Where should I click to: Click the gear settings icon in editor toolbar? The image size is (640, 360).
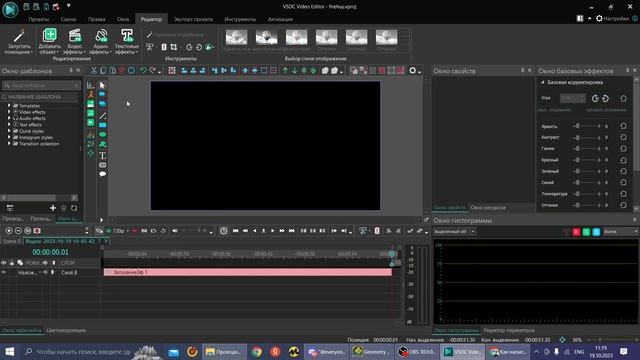click(413, 71)
